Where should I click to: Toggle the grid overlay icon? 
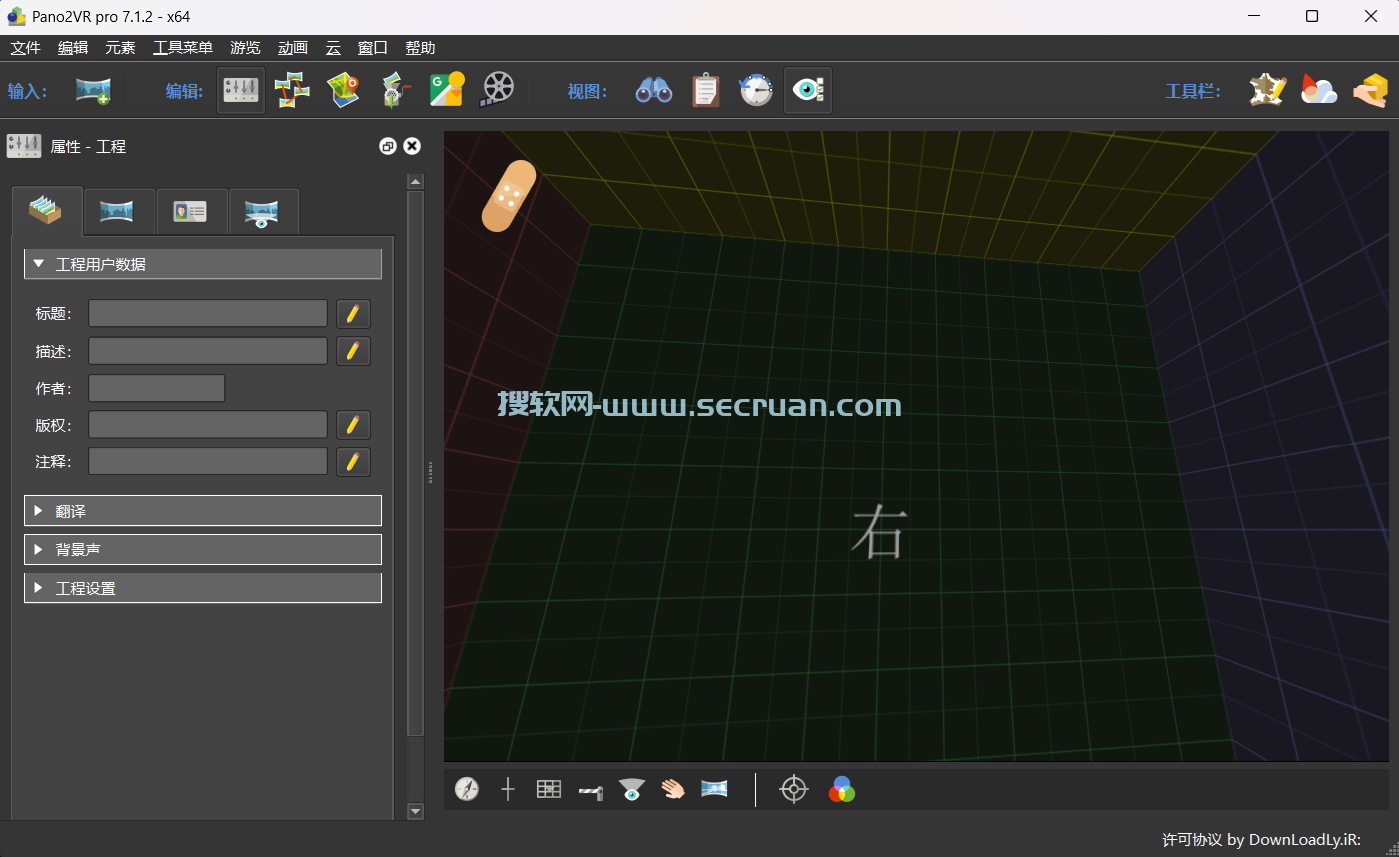[x=549, y=789]
